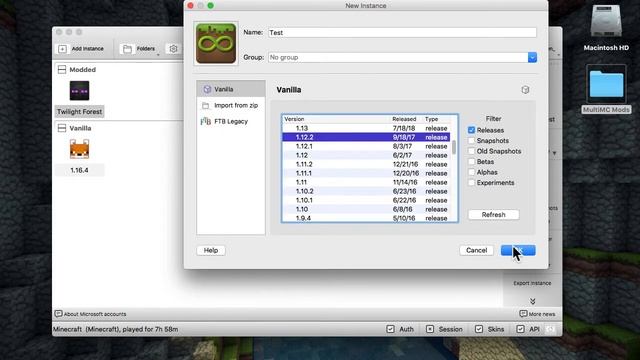Switch to Import from zip
The height and width of the screenshot is (360, 640).
[x=231, y=105]
